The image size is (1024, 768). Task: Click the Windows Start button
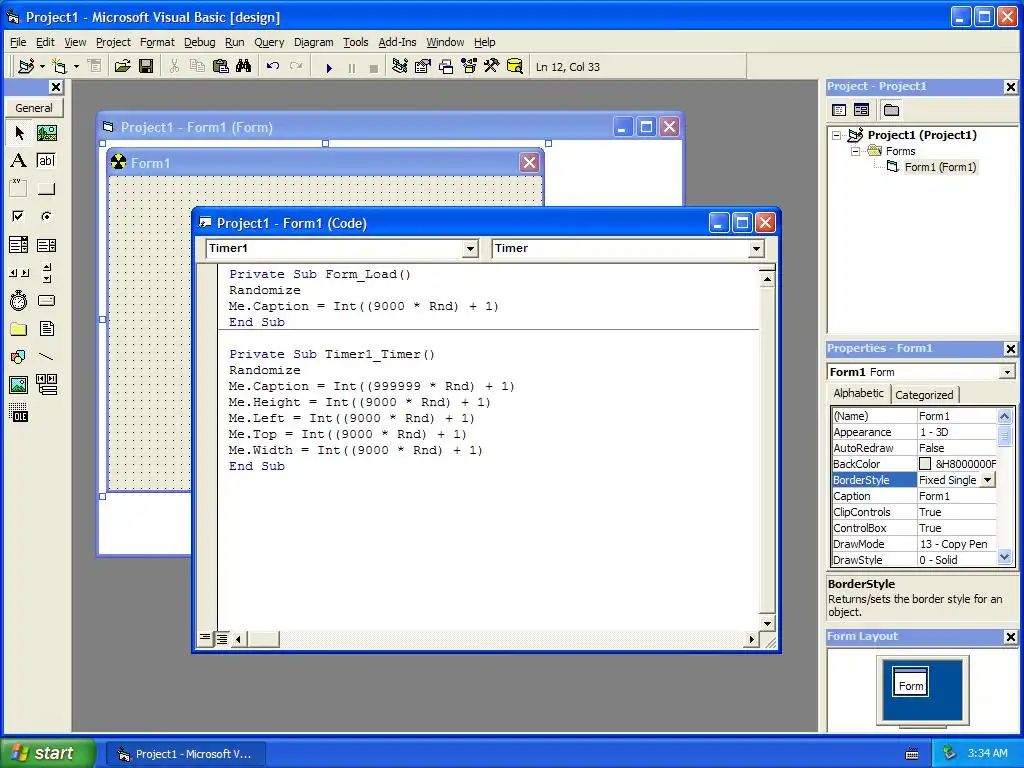pyautogui.click(x=46, y=753)
